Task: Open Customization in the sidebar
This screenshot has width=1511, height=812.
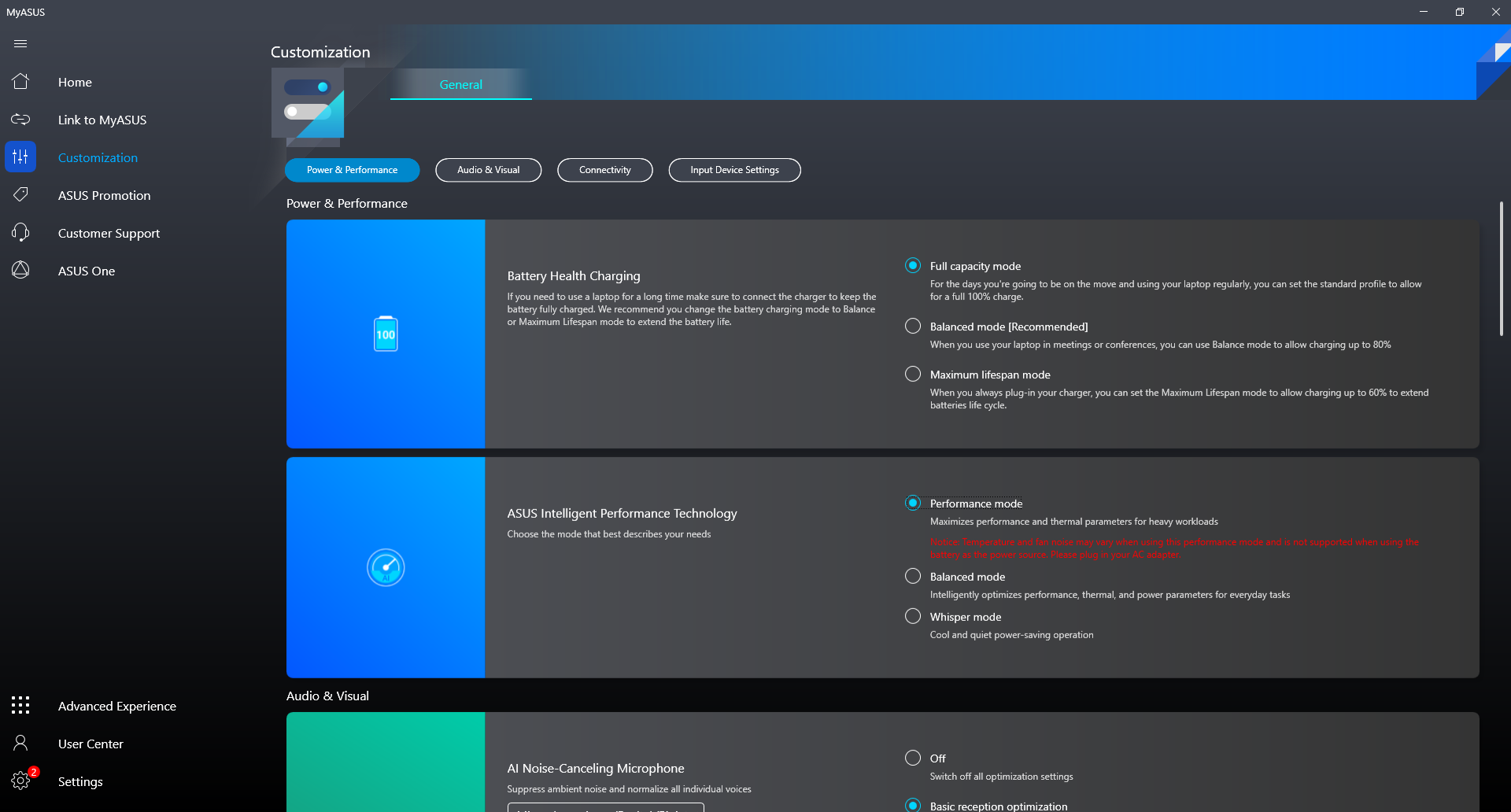Action: click(x=98, y=157)
